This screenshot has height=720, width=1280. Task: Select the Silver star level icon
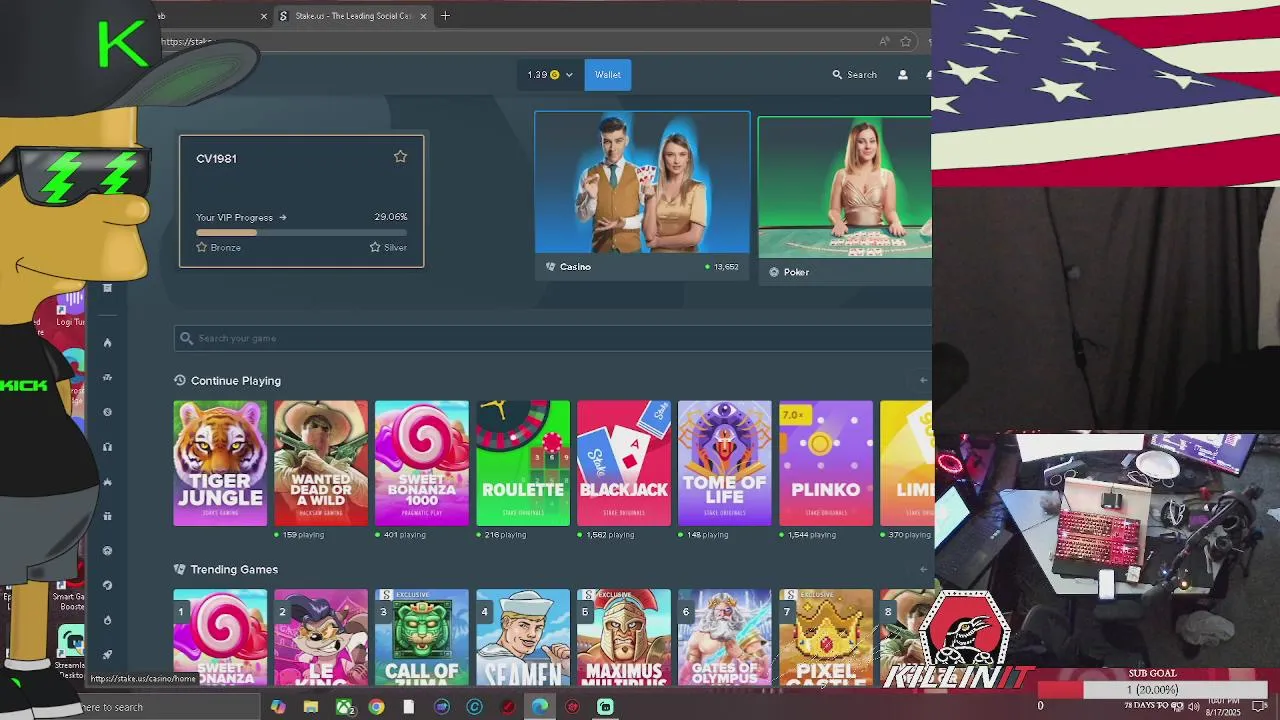pos(375,247)
